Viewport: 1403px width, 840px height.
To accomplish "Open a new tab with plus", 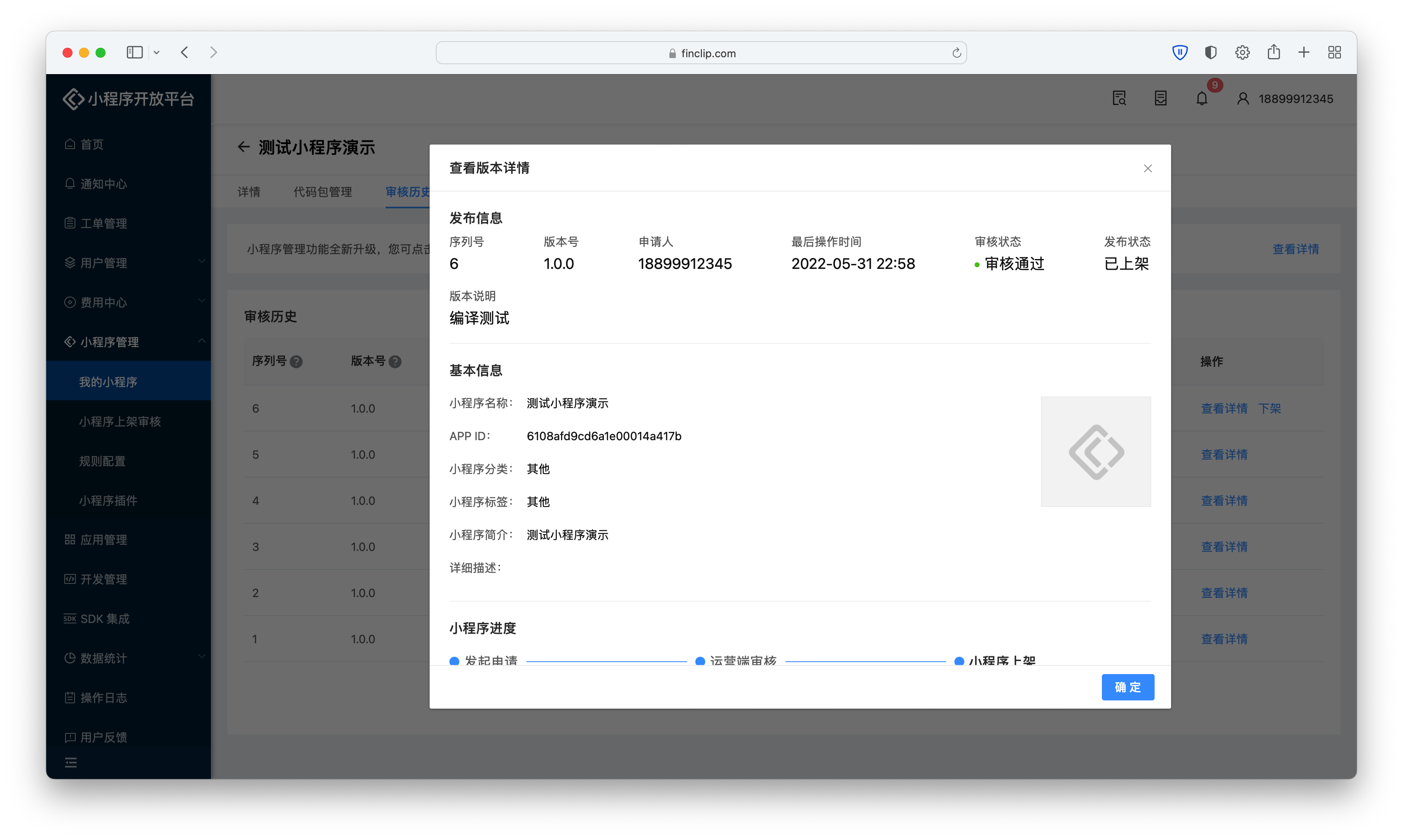I will point(1304,52).
